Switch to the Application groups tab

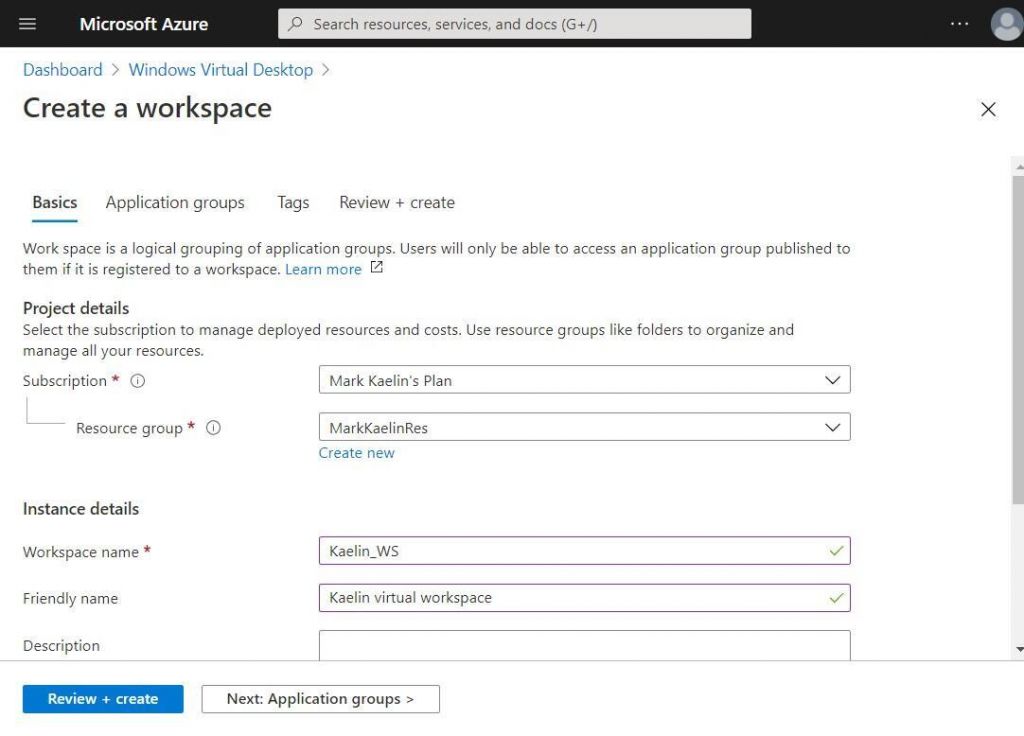pyautogui.click(x=174, y=202)
